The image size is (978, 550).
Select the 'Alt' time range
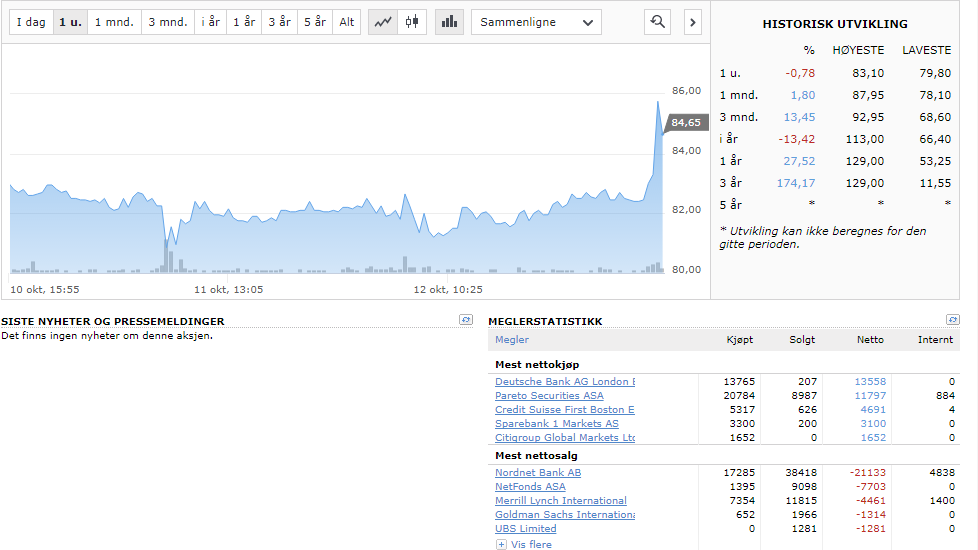346,22
